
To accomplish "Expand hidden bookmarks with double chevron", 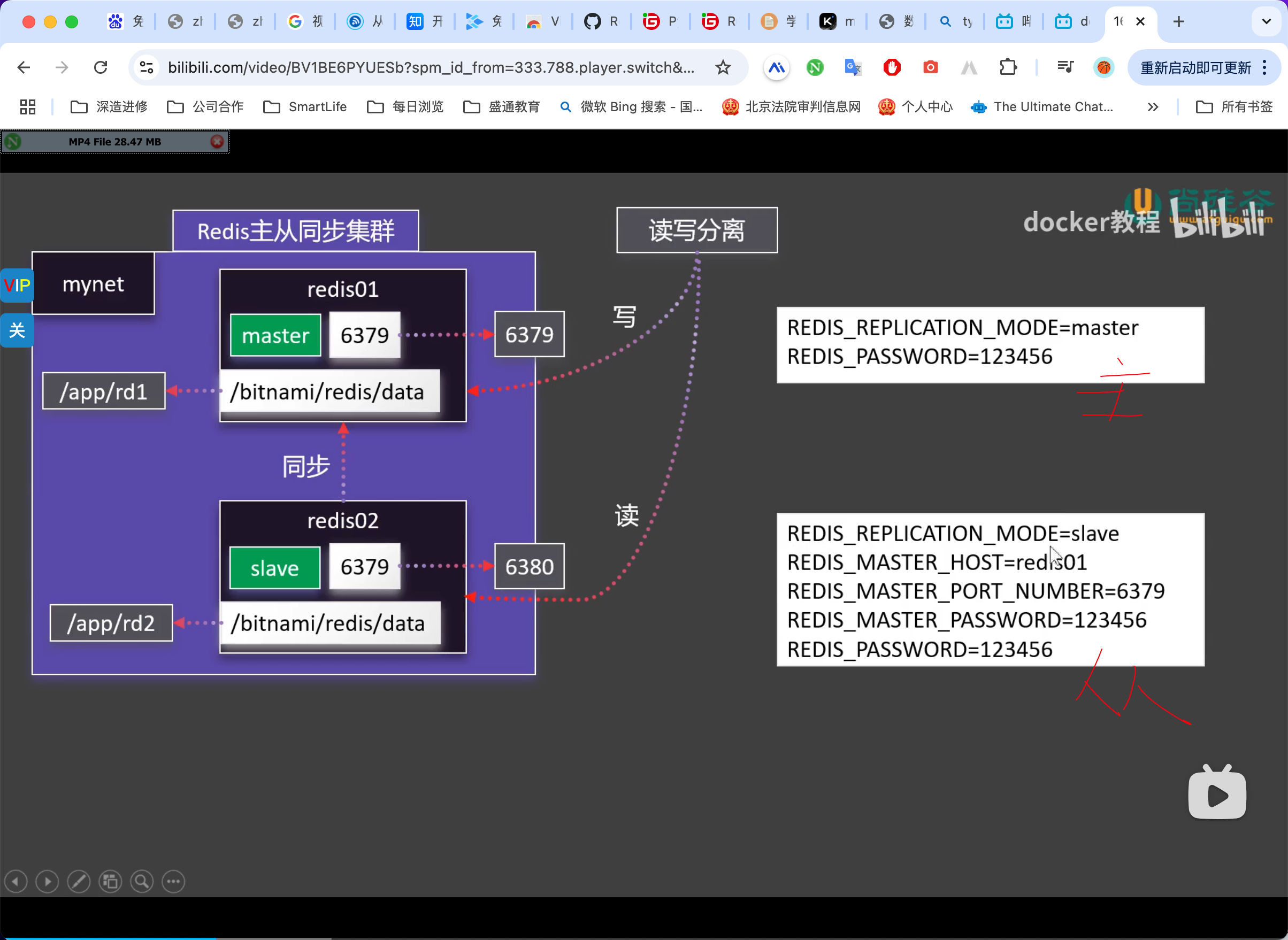I will [1153, 107].
